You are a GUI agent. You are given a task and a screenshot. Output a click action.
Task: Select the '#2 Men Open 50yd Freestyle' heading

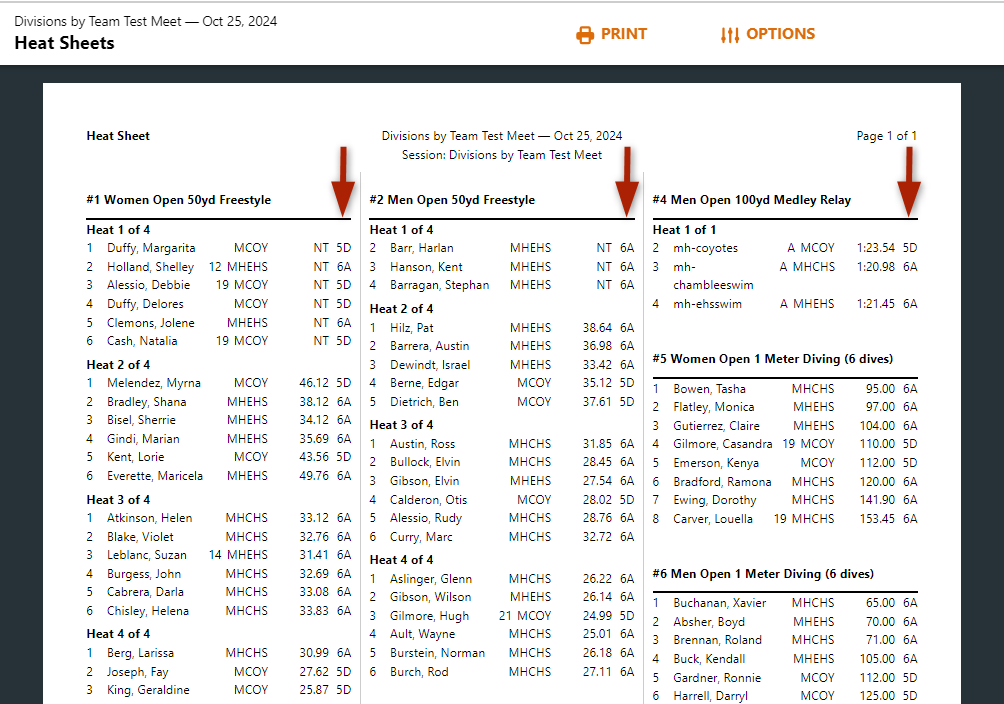click(452, 200)
